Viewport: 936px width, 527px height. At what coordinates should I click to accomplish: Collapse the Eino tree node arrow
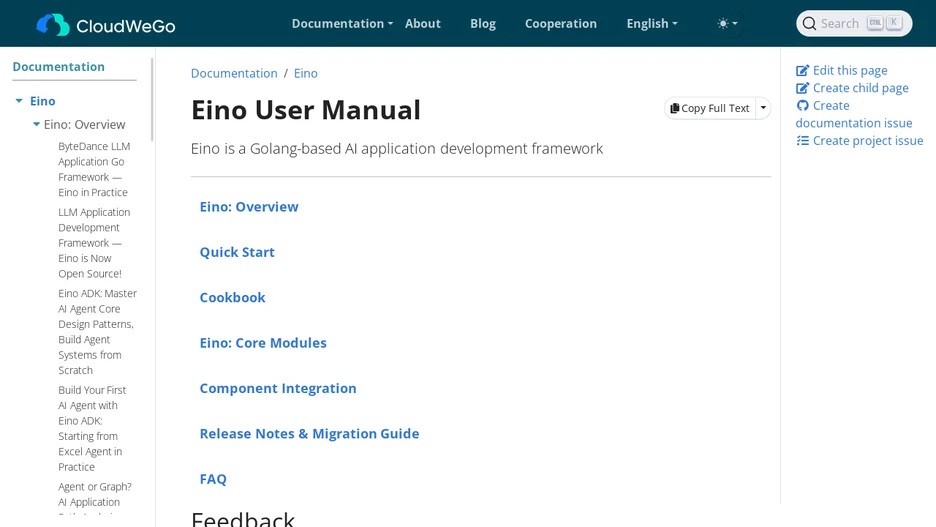click(19, 101)
